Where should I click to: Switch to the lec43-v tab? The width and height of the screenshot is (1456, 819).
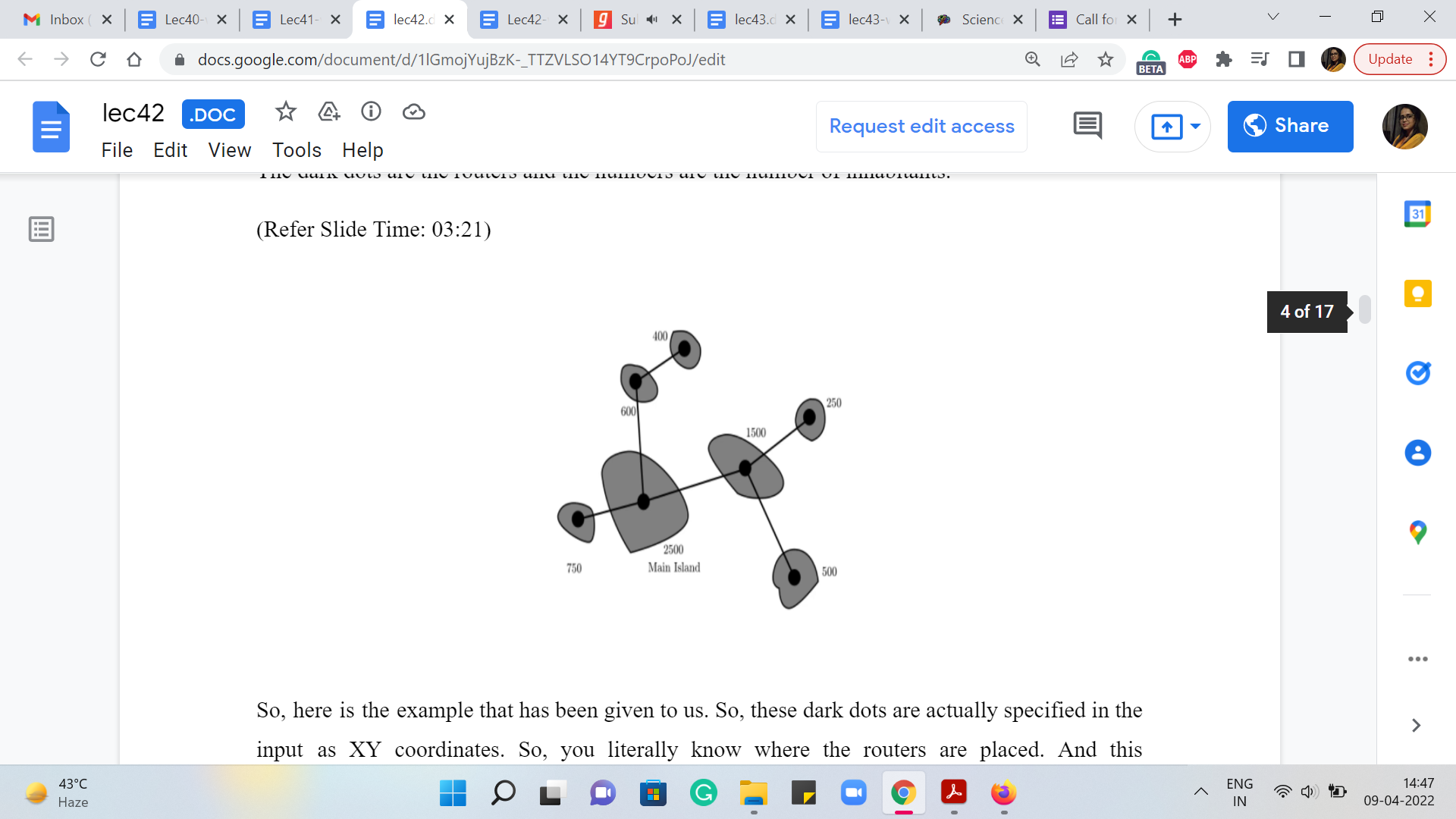click(x=864, y=20)
